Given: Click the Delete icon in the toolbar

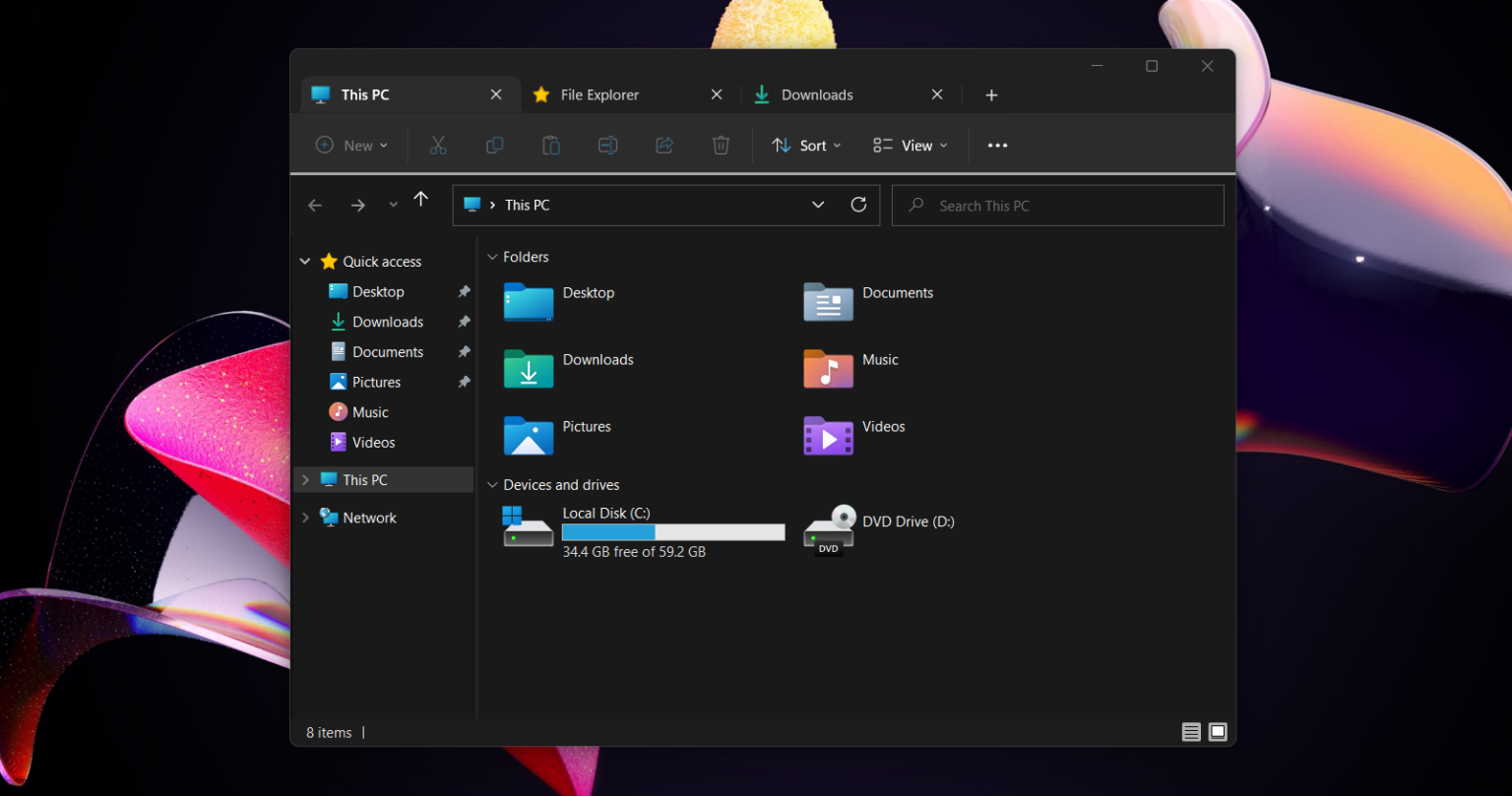Looking at the screenshot, I should [721, 145].
